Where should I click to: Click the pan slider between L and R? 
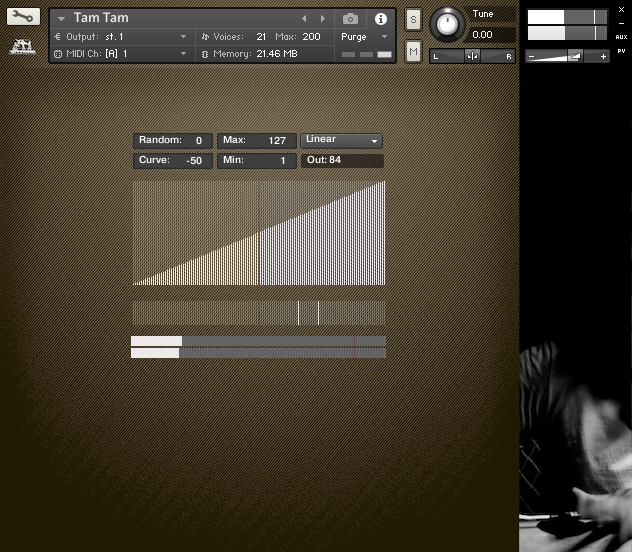coord(472,57)
